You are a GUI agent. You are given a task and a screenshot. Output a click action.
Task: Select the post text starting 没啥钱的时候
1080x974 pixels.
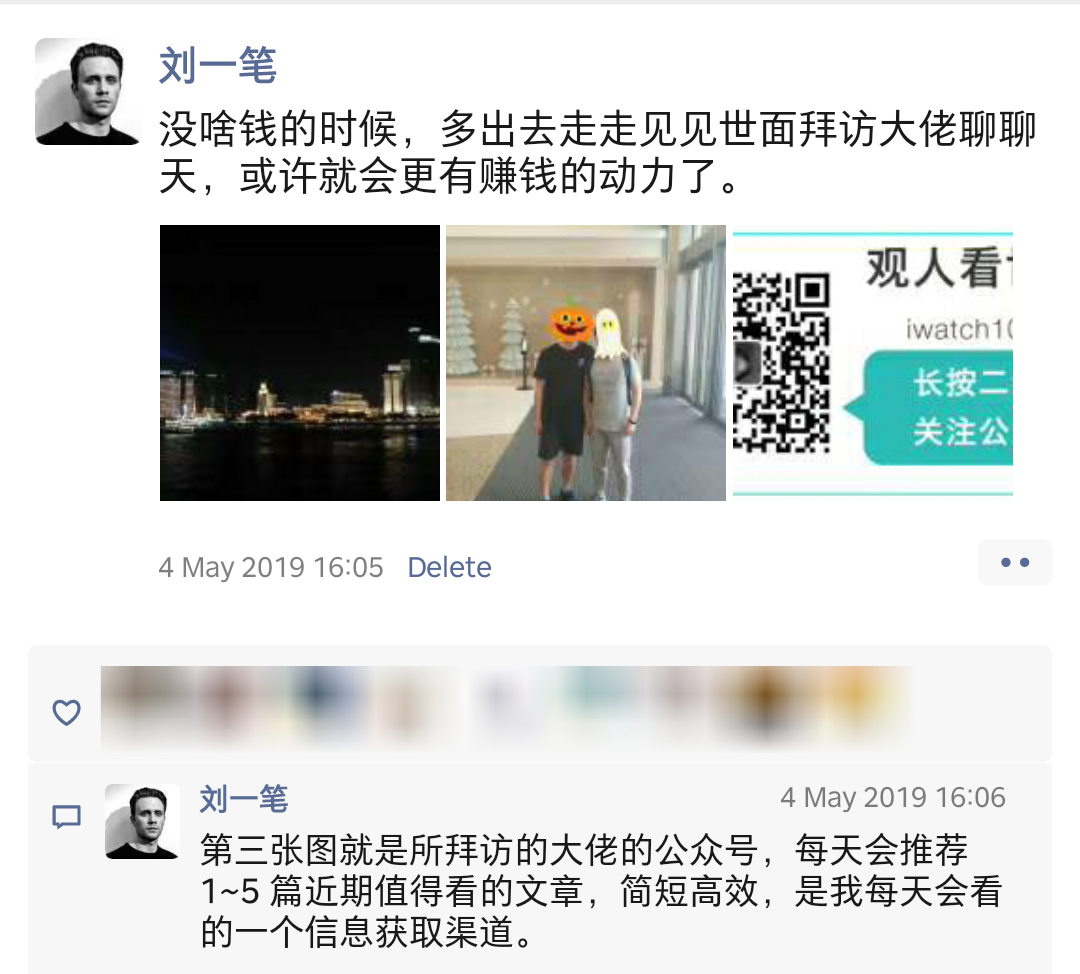click(597, 152)
